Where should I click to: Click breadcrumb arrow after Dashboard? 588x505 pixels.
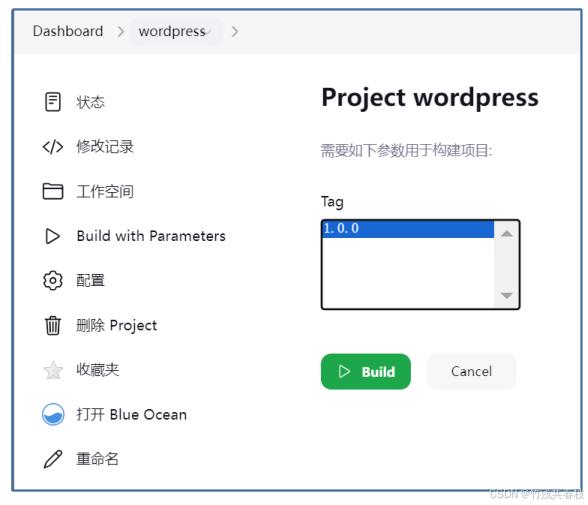pos(120,31)
